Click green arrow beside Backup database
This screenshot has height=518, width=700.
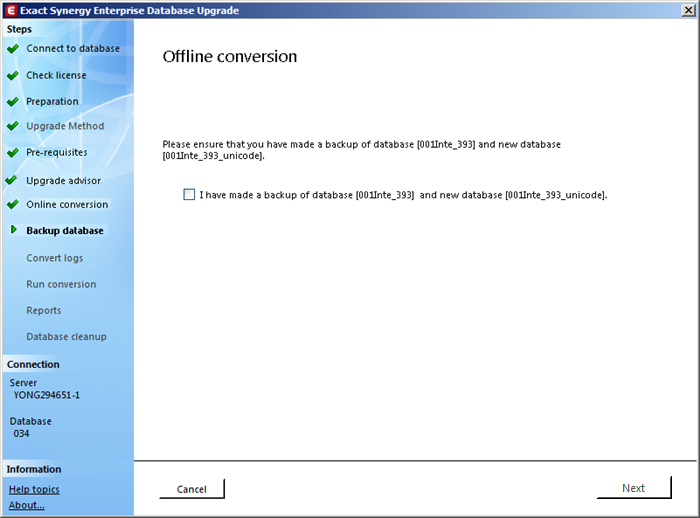click(14, 230)
